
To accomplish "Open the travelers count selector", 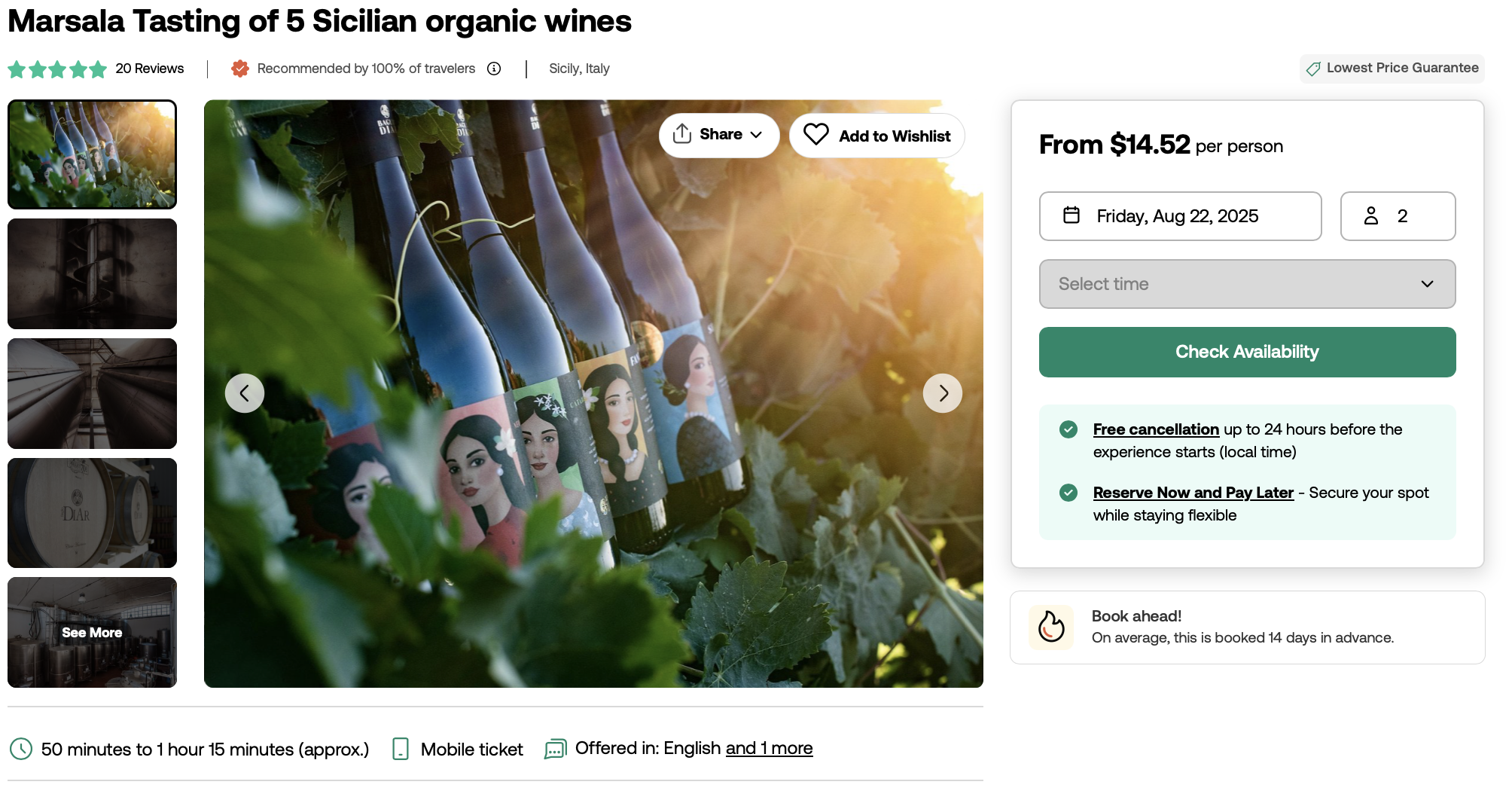I will tap(1398, 216).
